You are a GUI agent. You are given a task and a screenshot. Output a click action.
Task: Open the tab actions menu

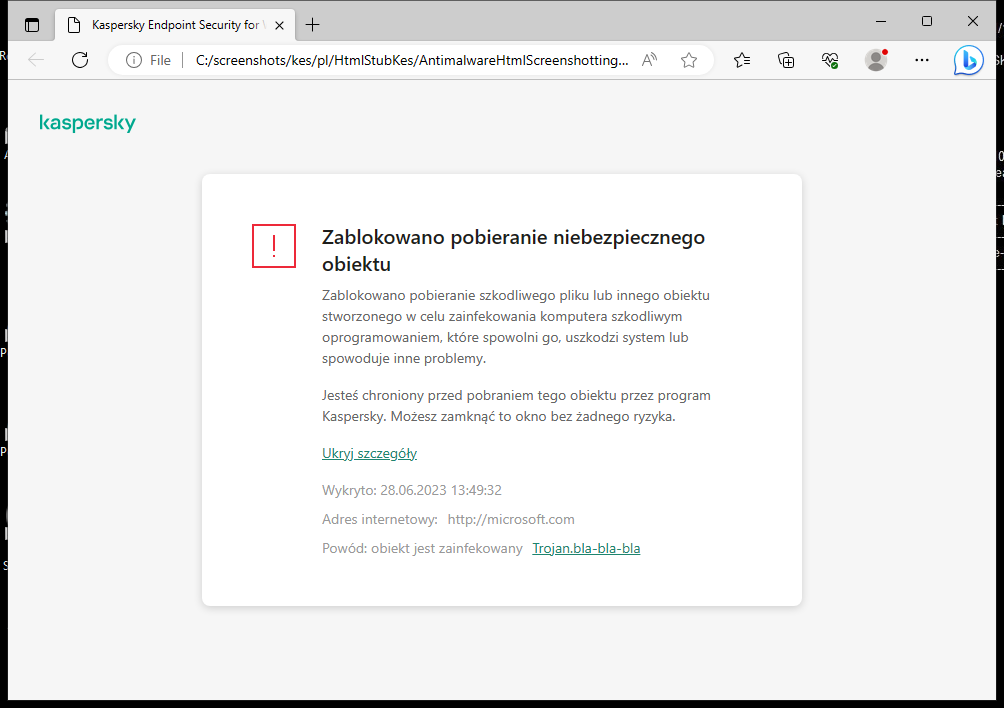click(32, 24)
